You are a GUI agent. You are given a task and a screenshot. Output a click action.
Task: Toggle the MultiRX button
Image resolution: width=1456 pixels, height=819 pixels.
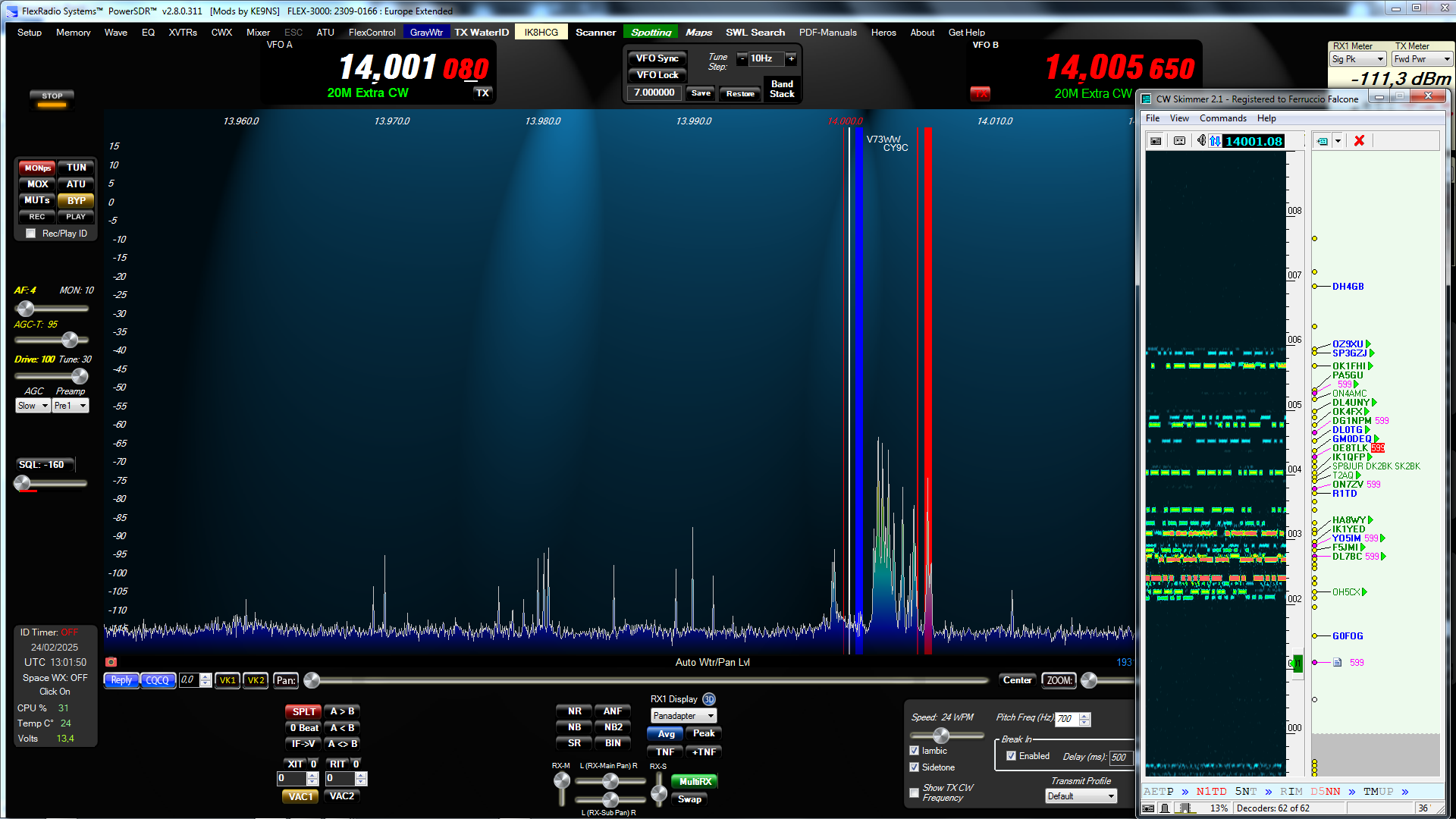point(695,782)
